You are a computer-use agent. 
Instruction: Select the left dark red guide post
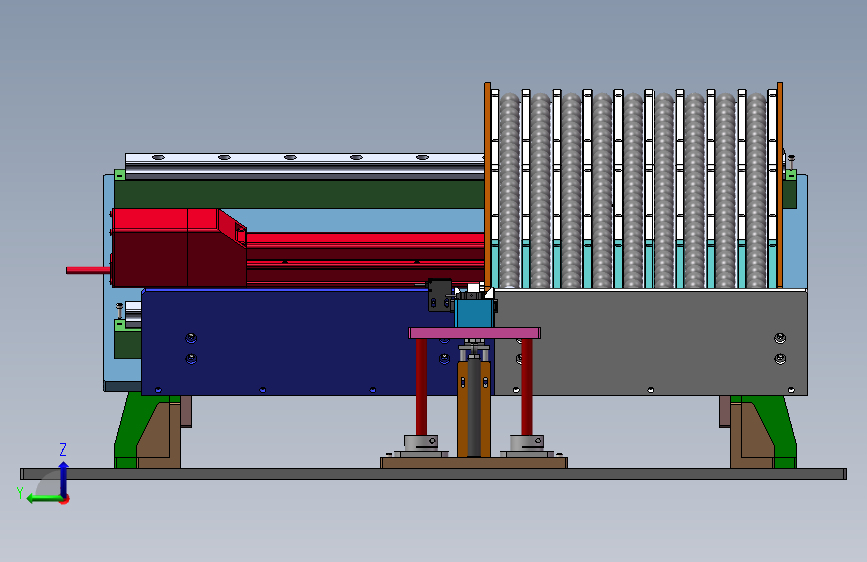(421, 387)
